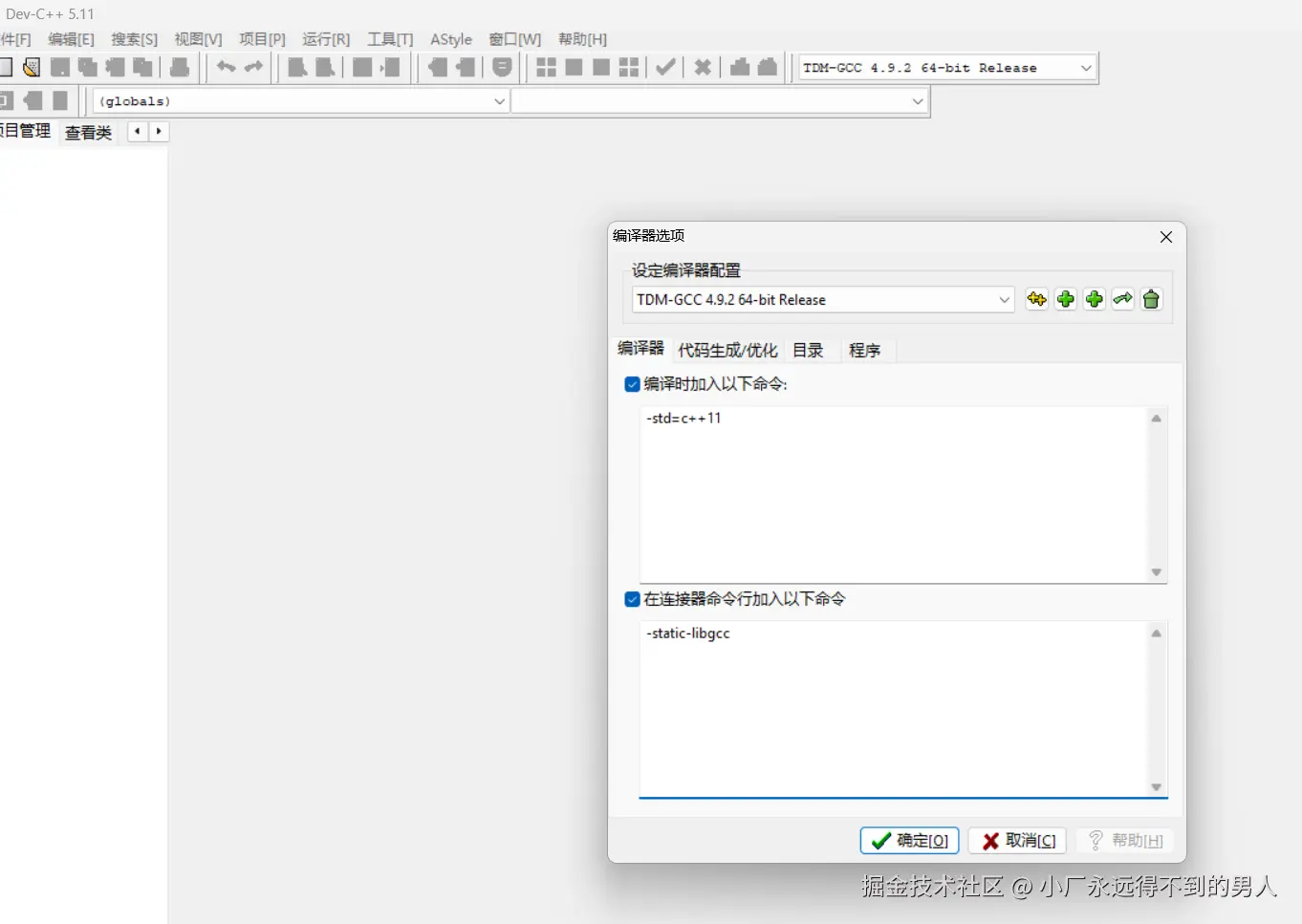This screenshot has height=924, width=1302.
Task: Open the 工具[T] menu
Action: (390, 39)
